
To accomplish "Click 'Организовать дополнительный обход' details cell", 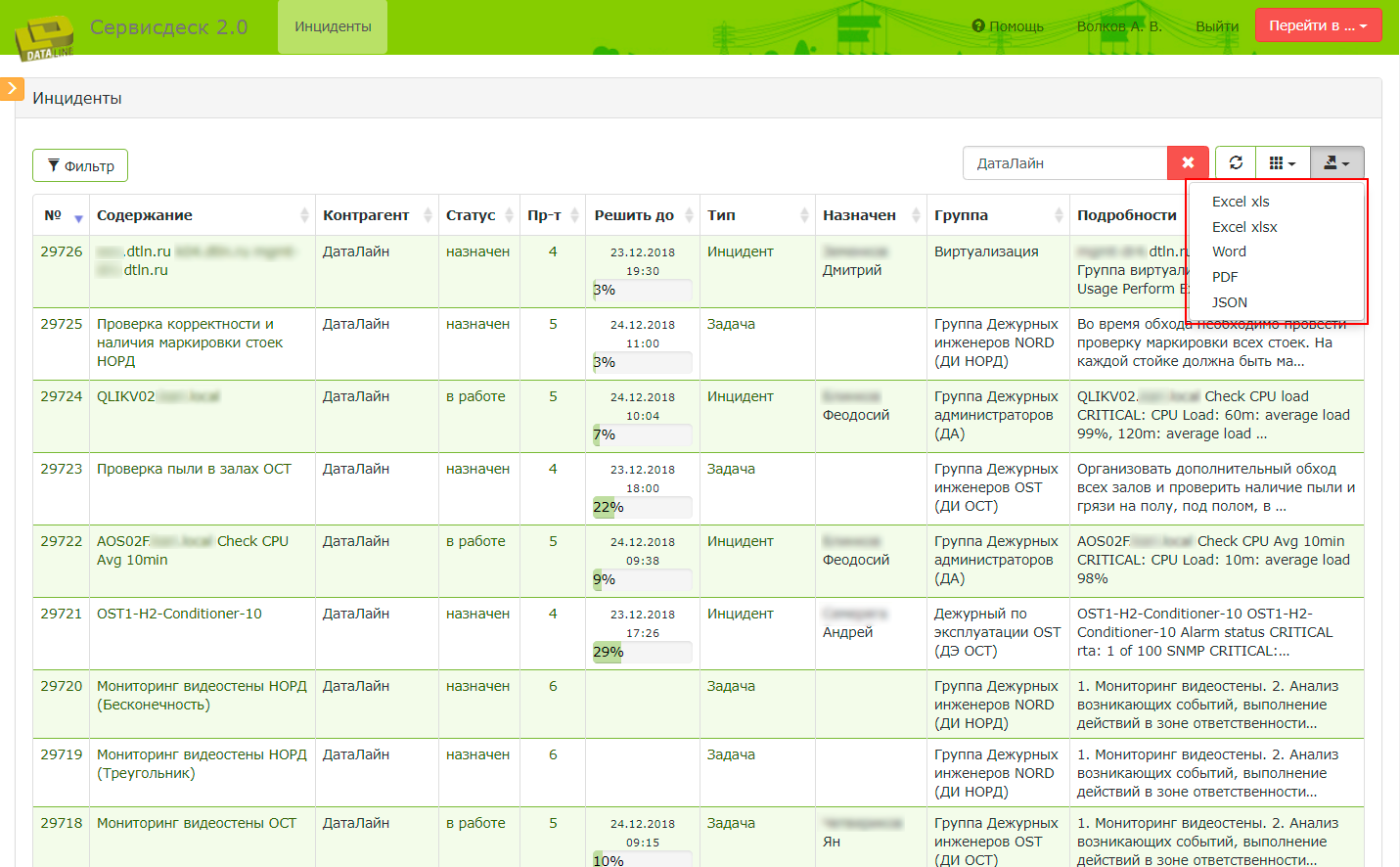I will pos(1216,487).
